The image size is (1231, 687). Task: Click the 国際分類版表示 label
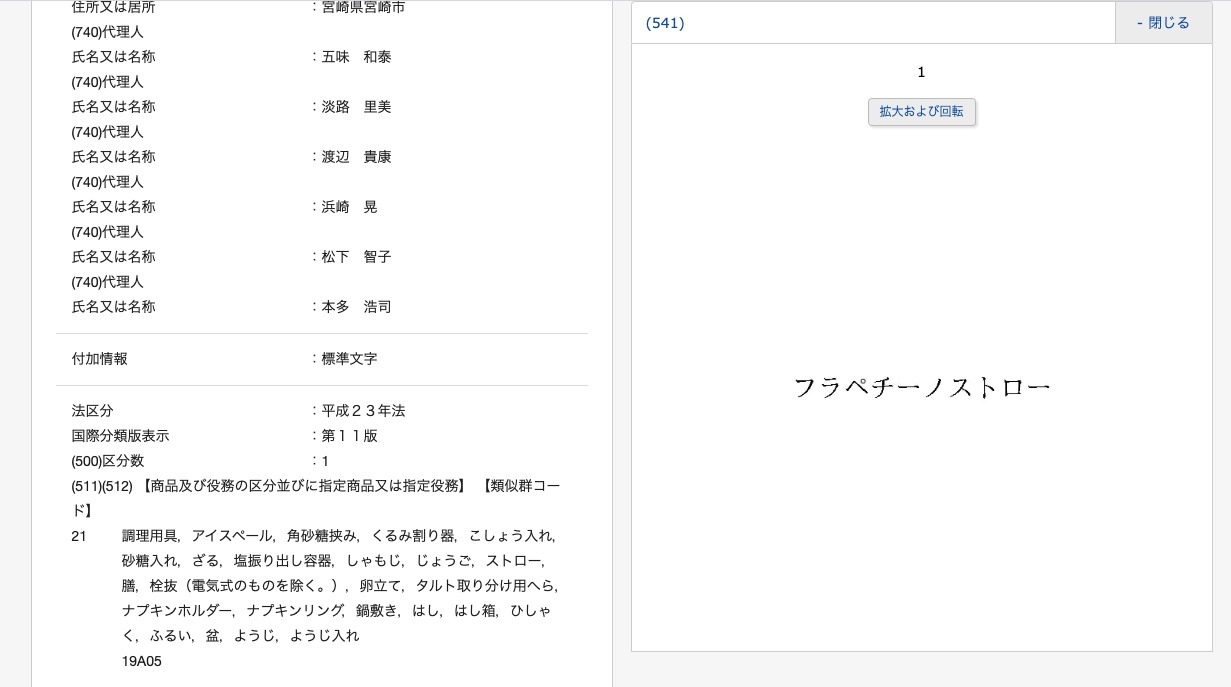tap(120, 436)
